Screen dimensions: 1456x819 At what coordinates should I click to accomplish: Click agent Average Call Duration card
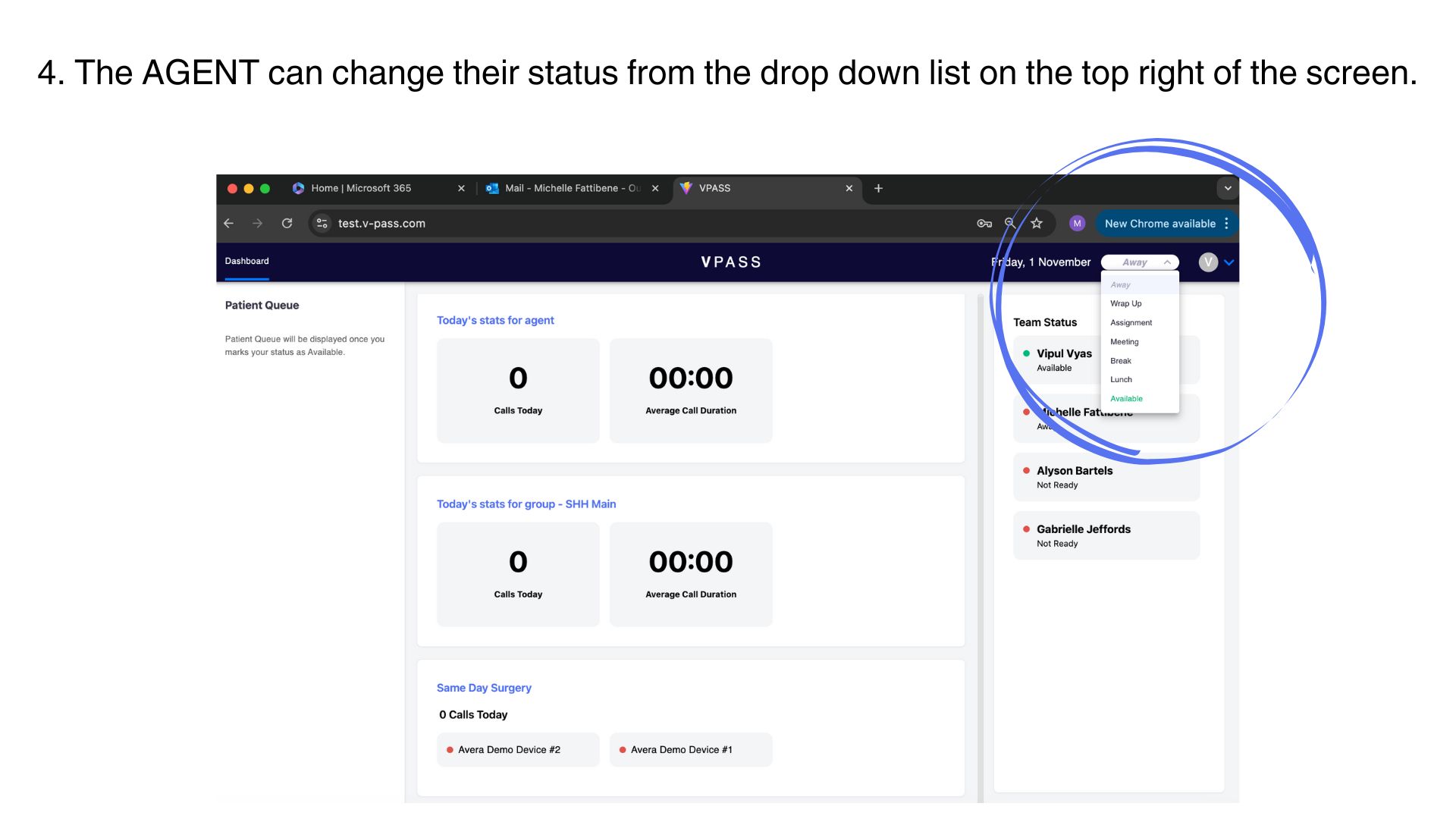[691, 391]
